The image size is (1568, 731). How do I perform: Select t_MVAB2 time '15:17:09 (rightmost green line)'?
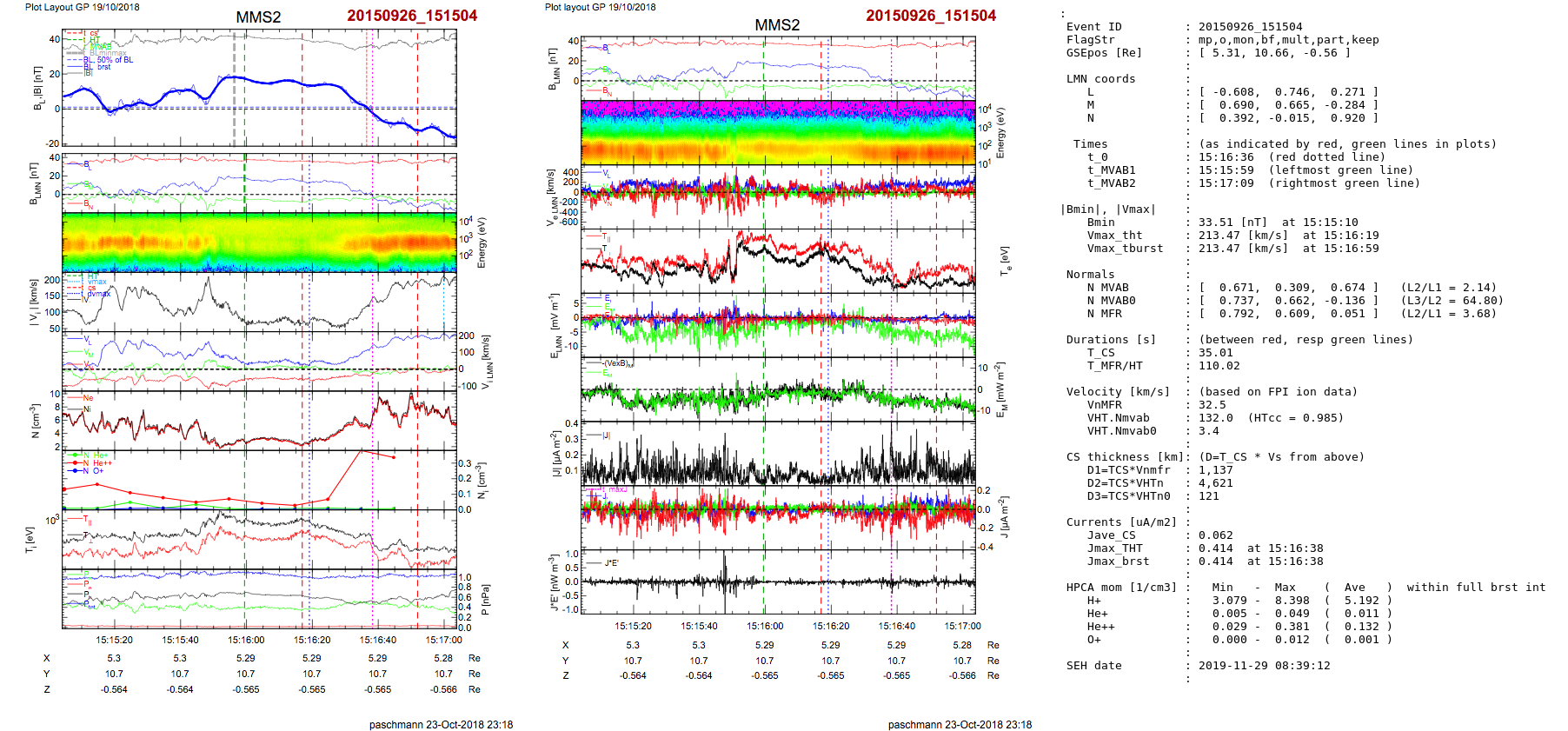1310,183
